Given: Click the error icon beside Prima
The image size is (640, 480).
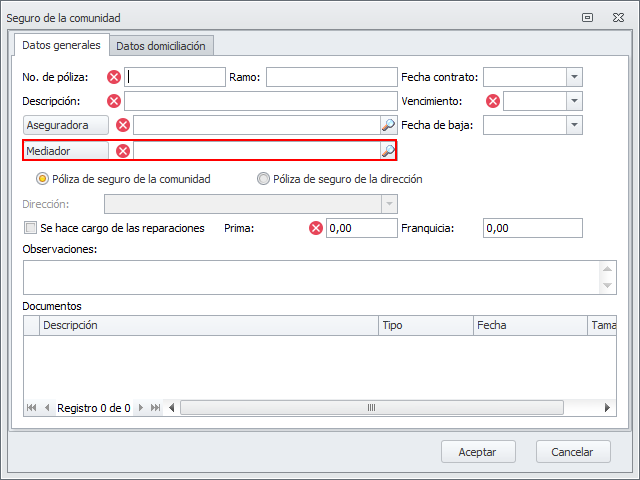Looking at the screenshot, I should click(316, 228).
